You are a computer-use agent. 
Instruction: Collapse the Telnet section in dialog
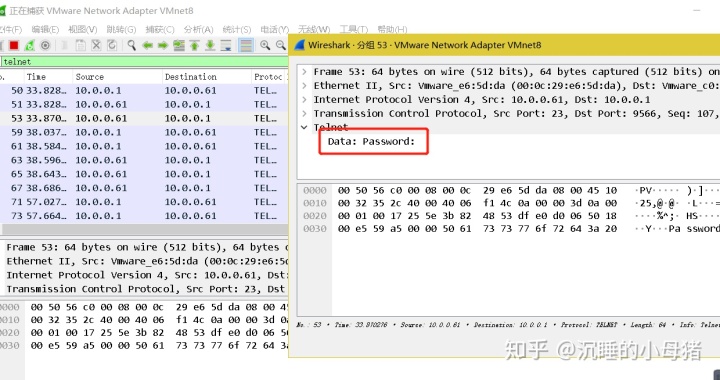[304, 127]
